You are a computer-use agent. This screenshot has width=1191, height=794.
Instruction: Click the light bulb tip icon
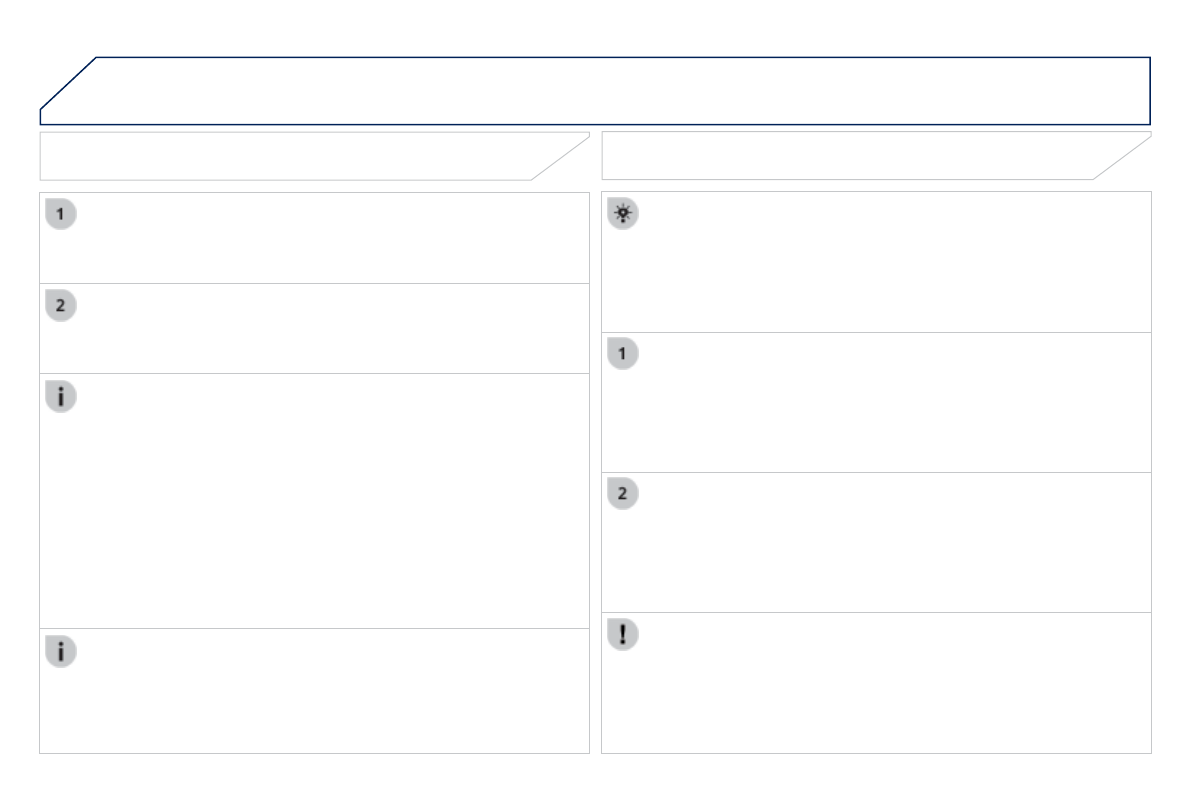tap(623, 215)
